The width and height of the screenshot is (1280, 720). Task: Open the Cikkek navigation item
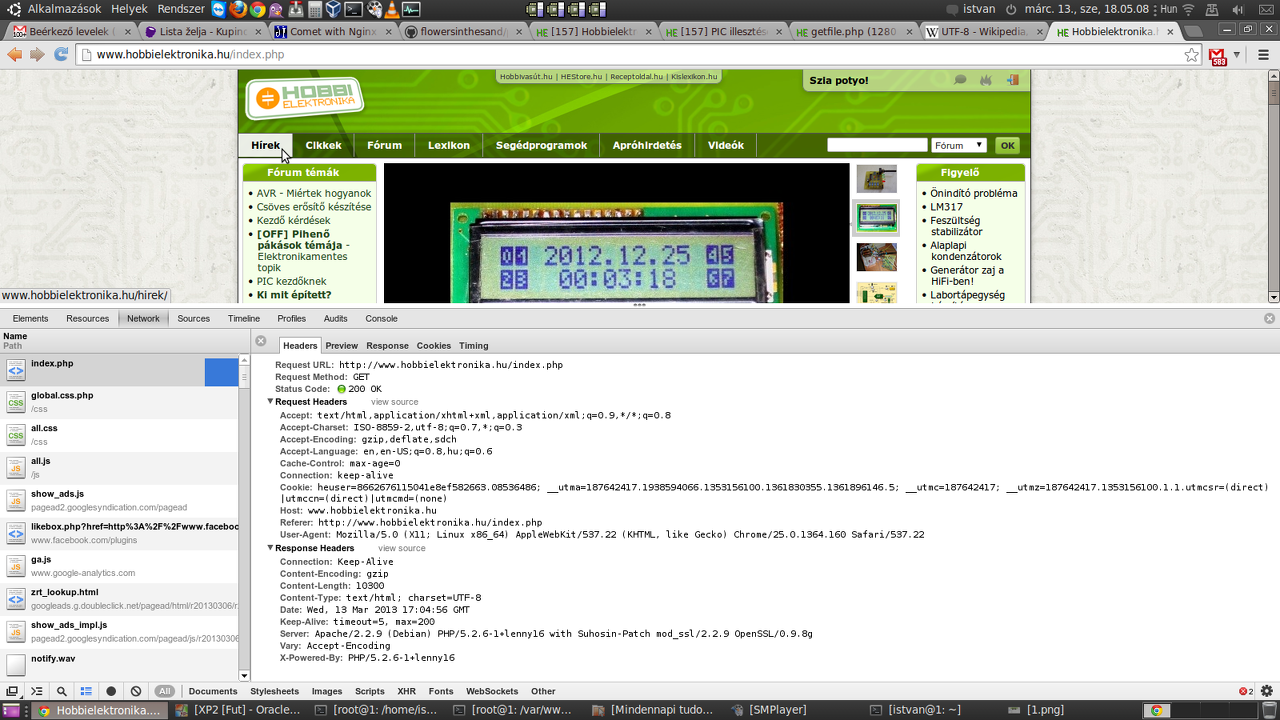click(x=324, y=145)
